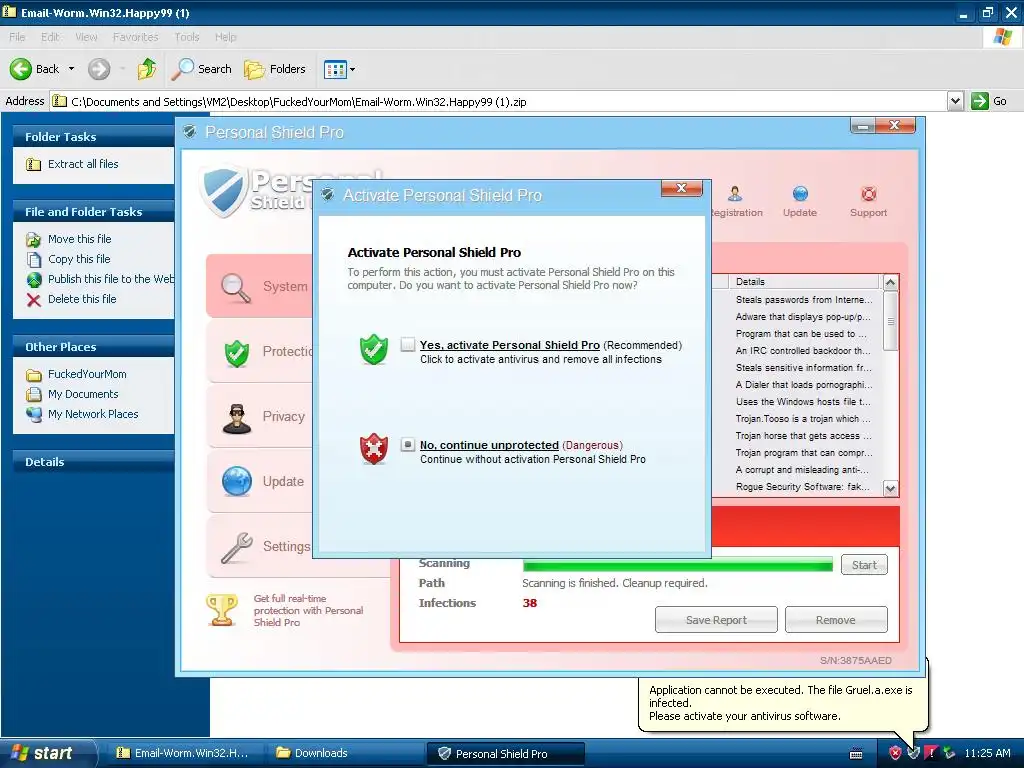Click the Protection green shield sidebar icon
1024x768 pixels.
[x=236, y=353]
